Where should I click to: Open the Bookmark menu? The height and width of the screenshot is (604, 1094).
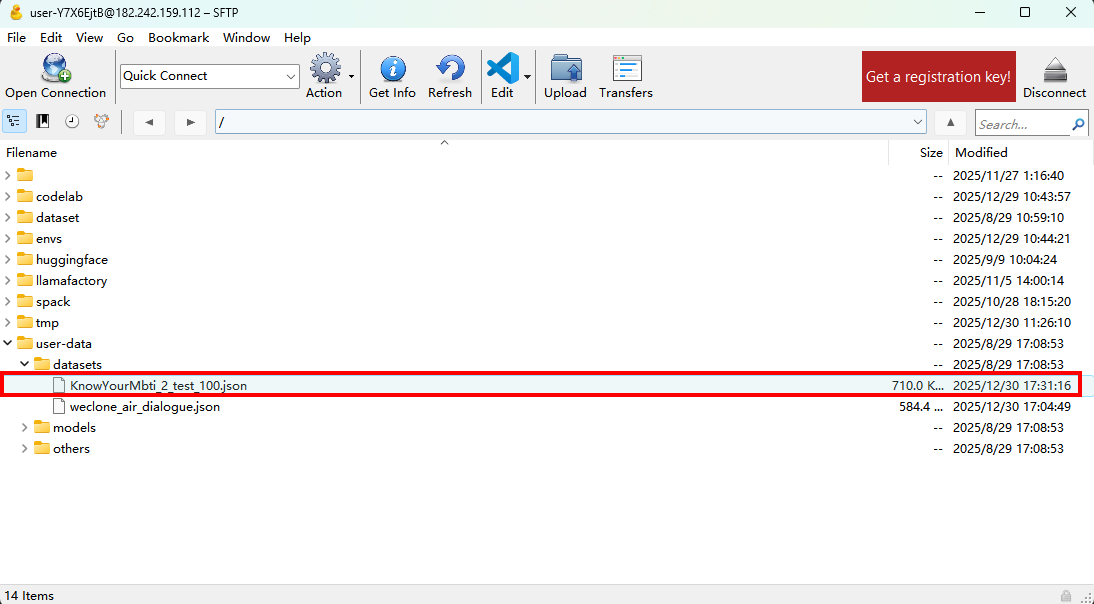(x=178, y=37)
